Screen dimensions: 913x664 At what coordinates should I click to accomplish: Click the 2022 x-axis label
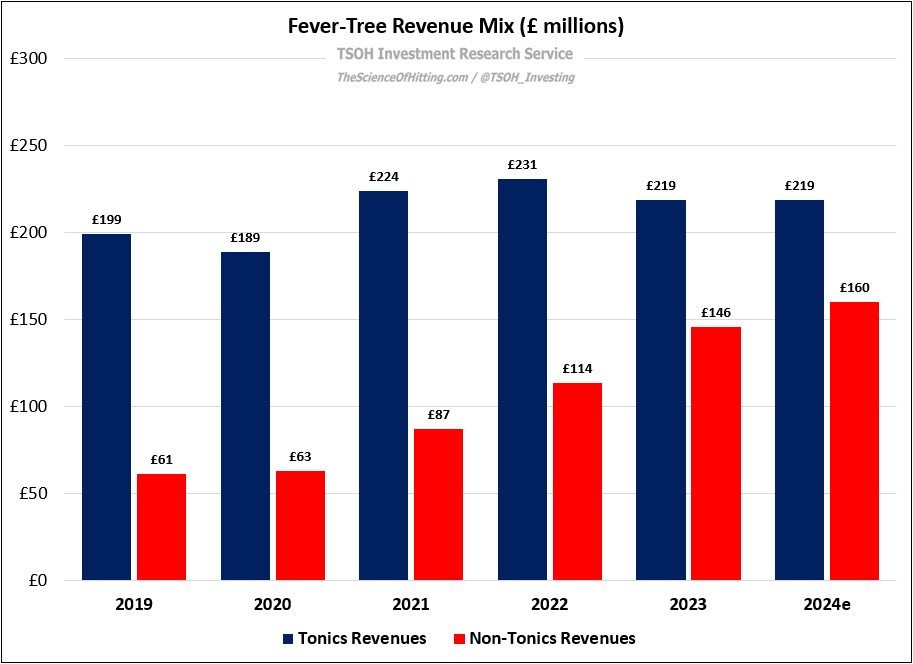(x=550, y=605)
